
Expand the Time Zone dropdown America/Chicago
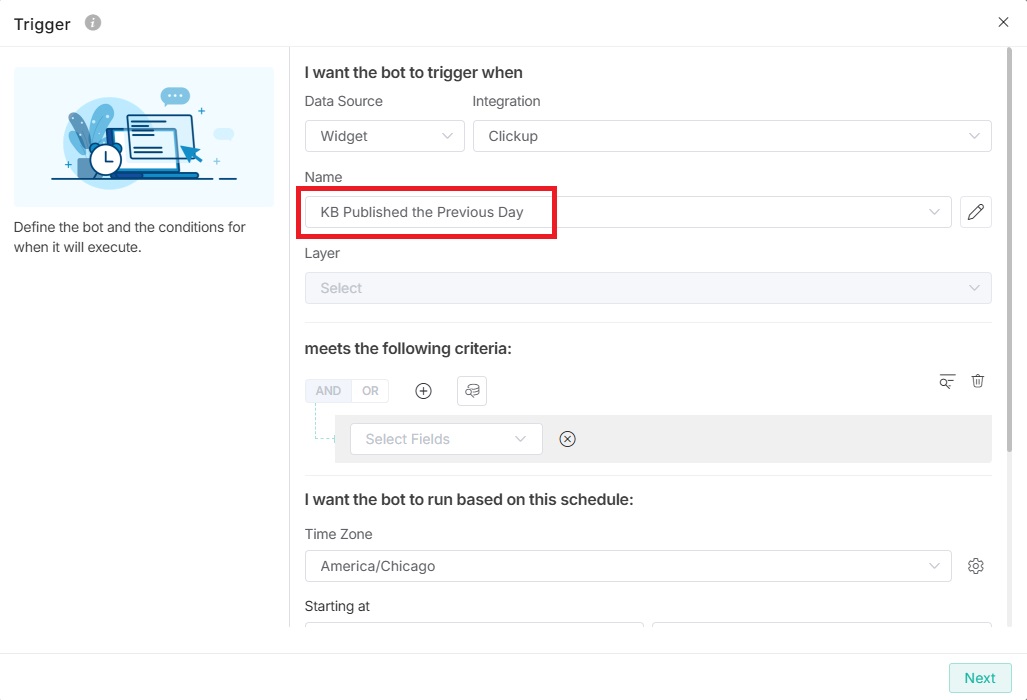(627, 566)
